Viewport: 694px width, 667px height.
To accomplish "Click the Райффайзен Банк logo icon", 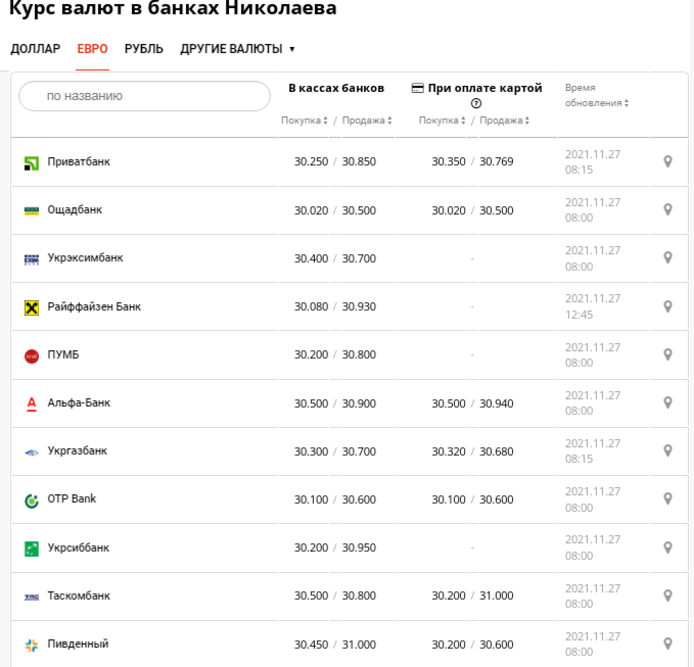I will coord(31,308).
